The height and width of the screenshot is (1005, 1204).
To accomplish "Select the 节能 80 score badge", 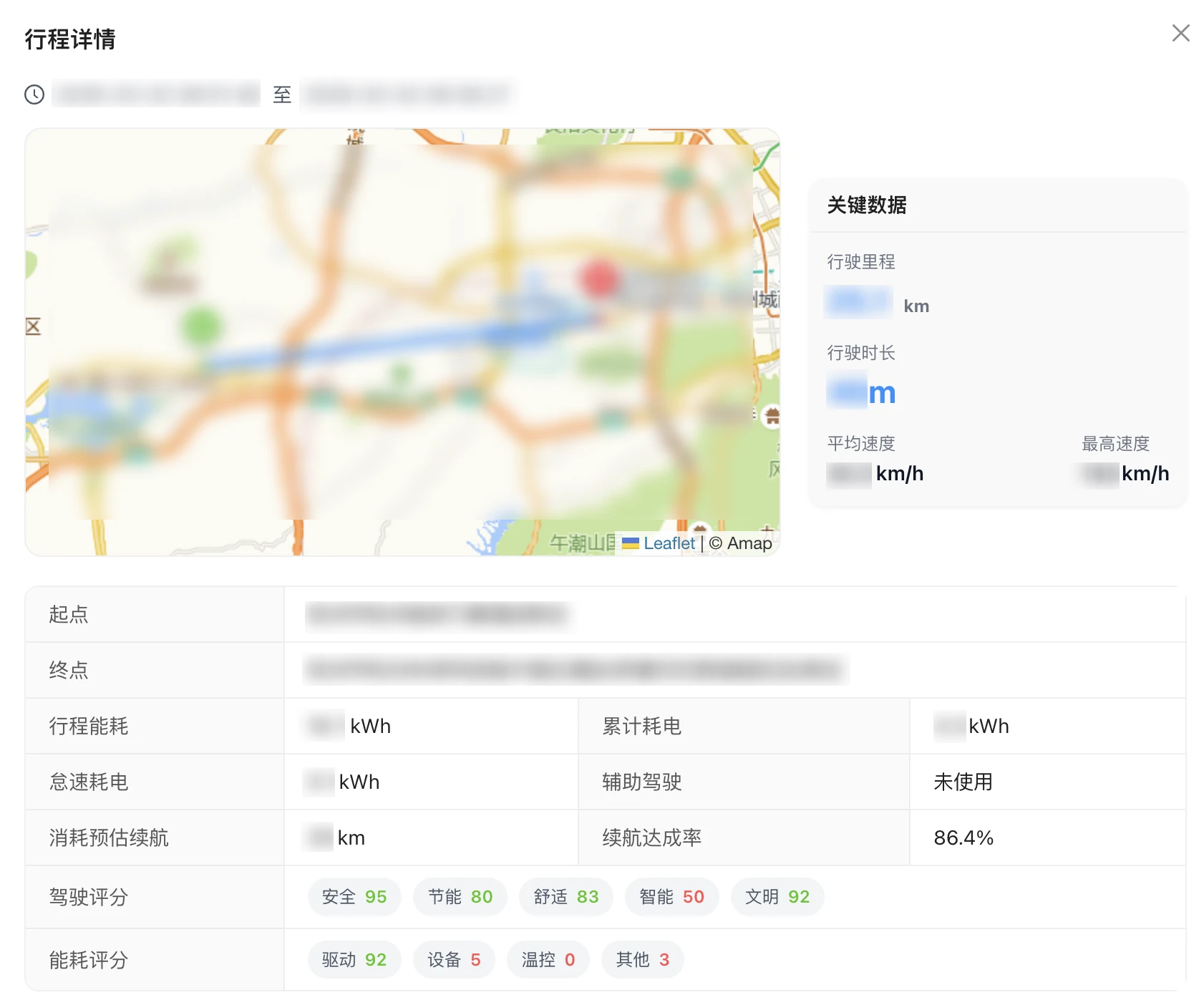I will 460,897.
